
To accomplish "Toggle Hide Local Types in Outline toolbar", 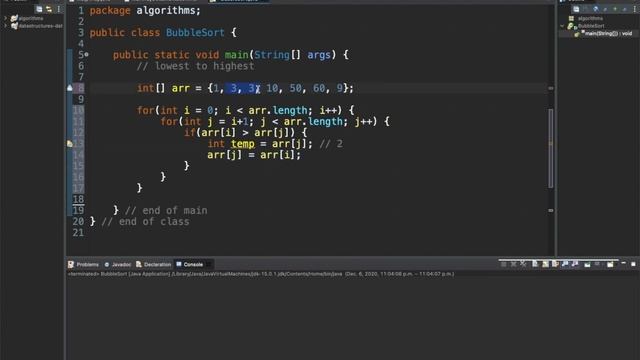I will pos(624,9).
